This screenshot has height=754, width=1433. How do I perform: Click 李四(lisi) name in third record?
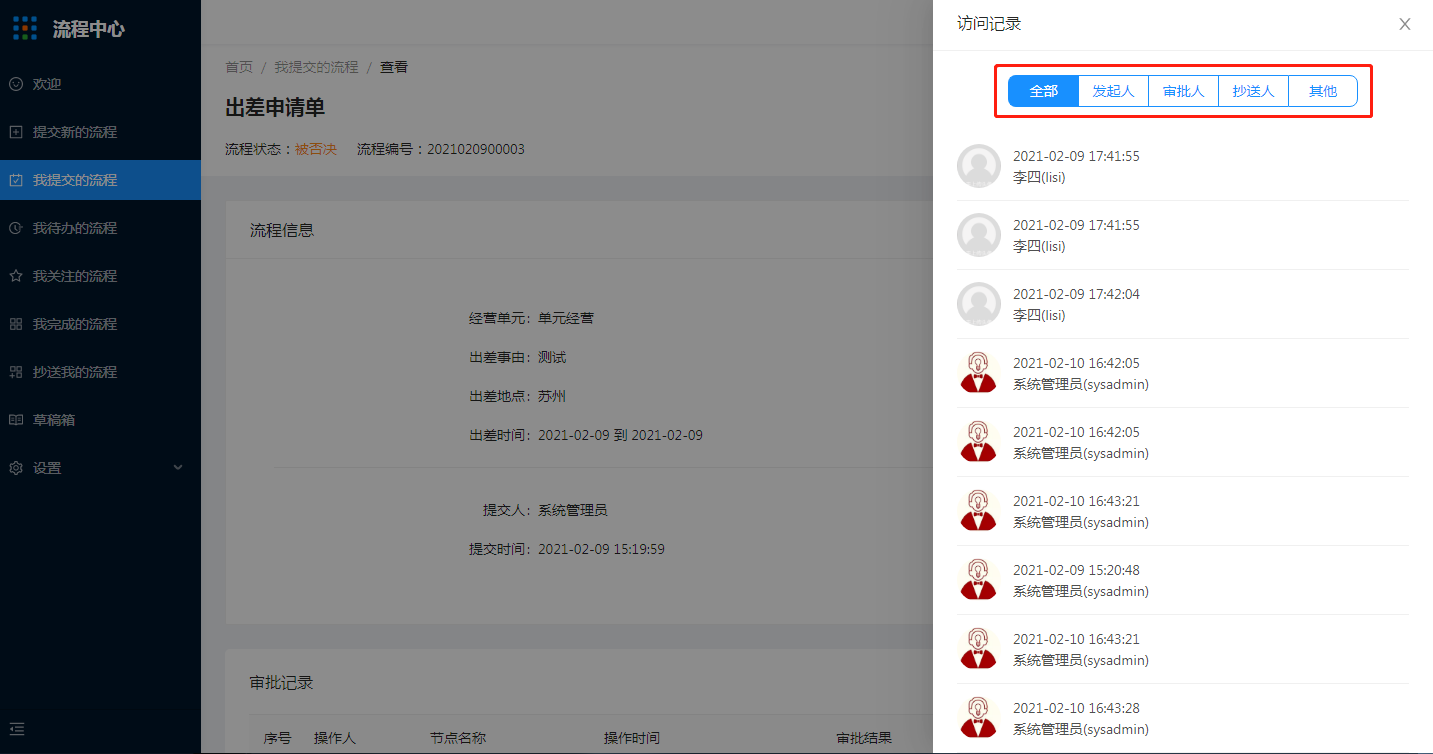[x=1039, y=315]
